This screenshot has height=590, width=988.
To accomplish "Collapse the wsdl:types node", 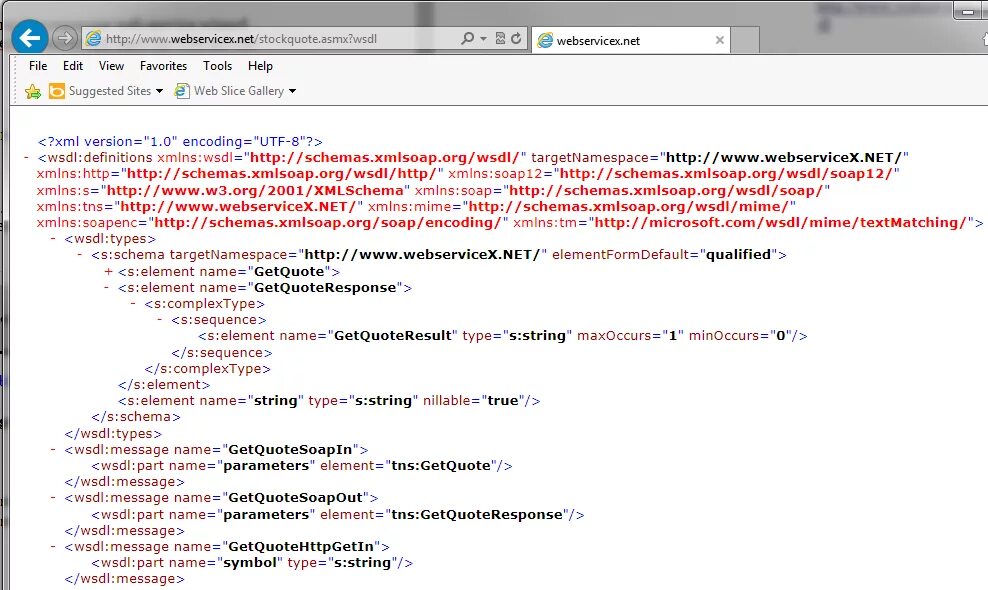I will click(x=53, y=238).
